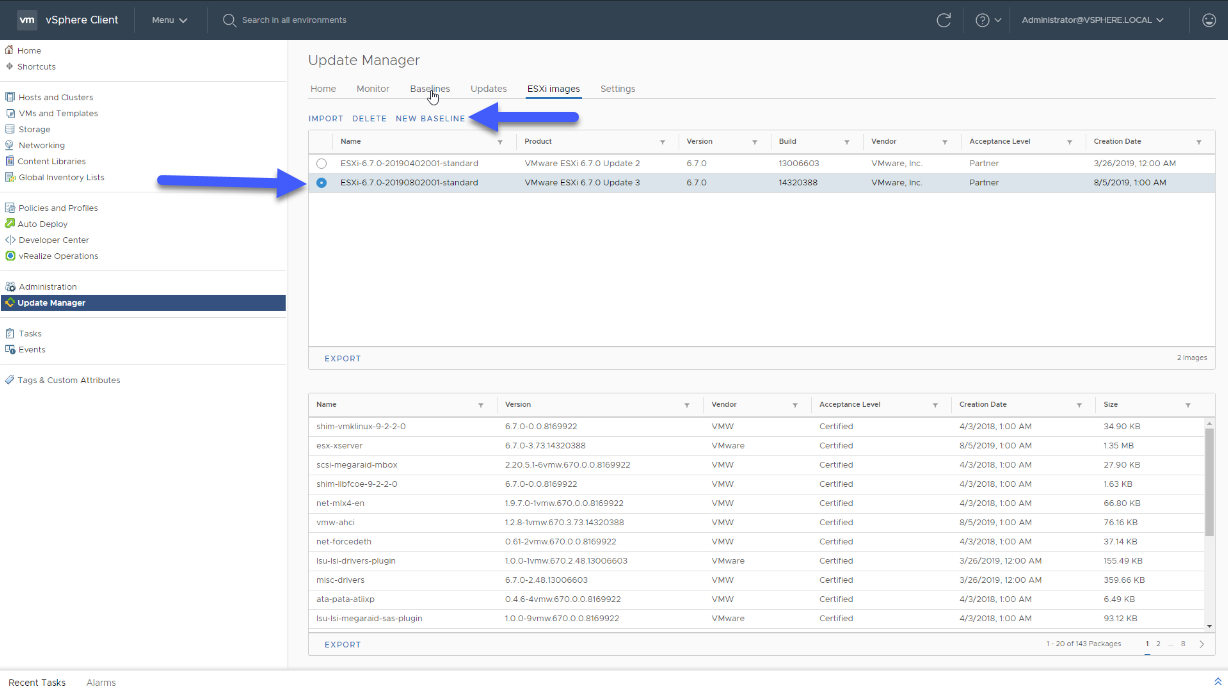Open the Recent Tasks panel
1228x689 pixels.
[37, 682]
